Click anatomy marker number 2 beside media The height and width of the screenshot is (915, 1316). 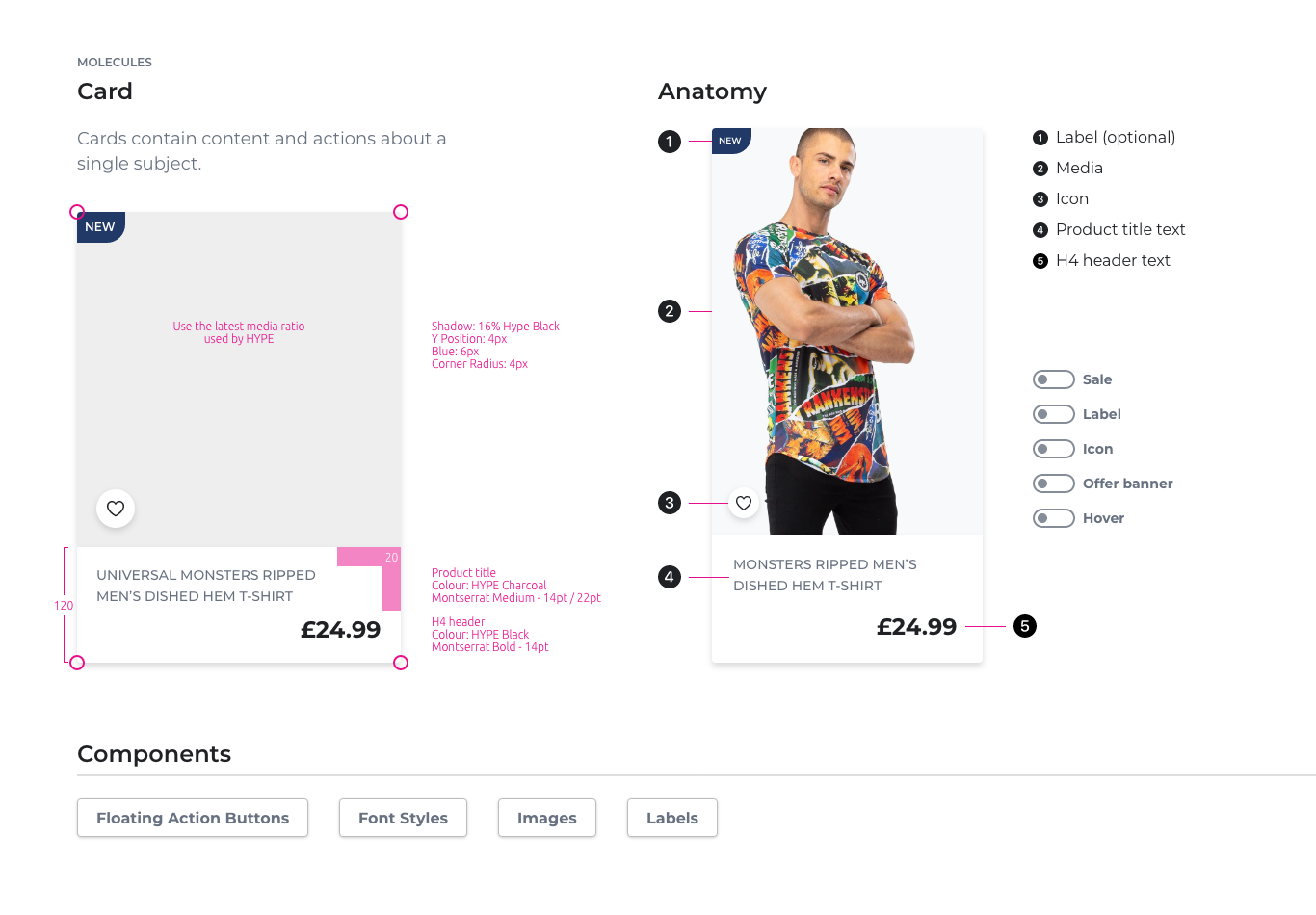[x=670, y=311]
